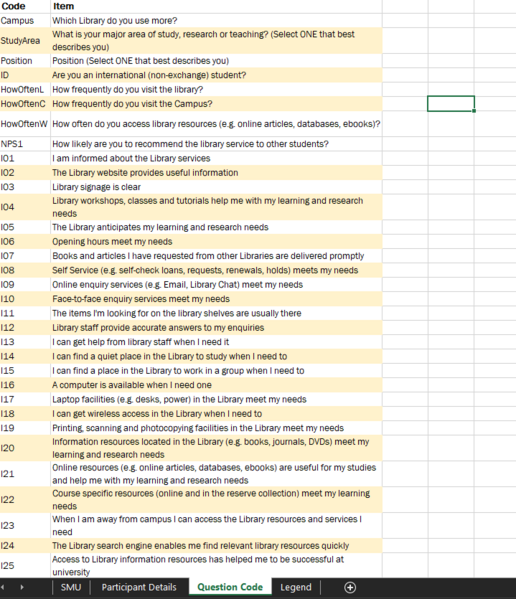Select the Position code cell
Screen dimensions: 516x599
[x=25, y=61]
